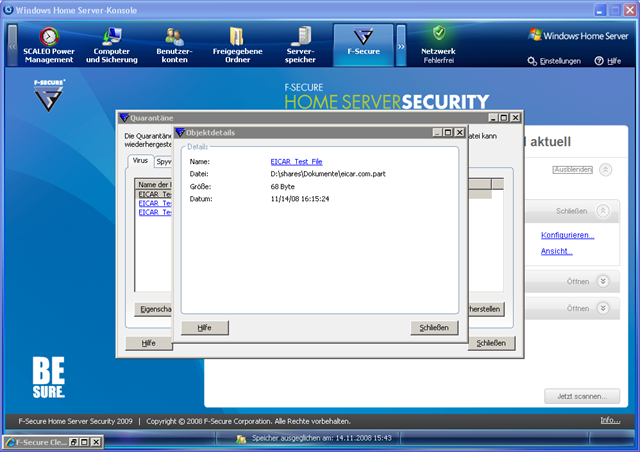Expand second Öffnen section chevron

tap(603, 308)
